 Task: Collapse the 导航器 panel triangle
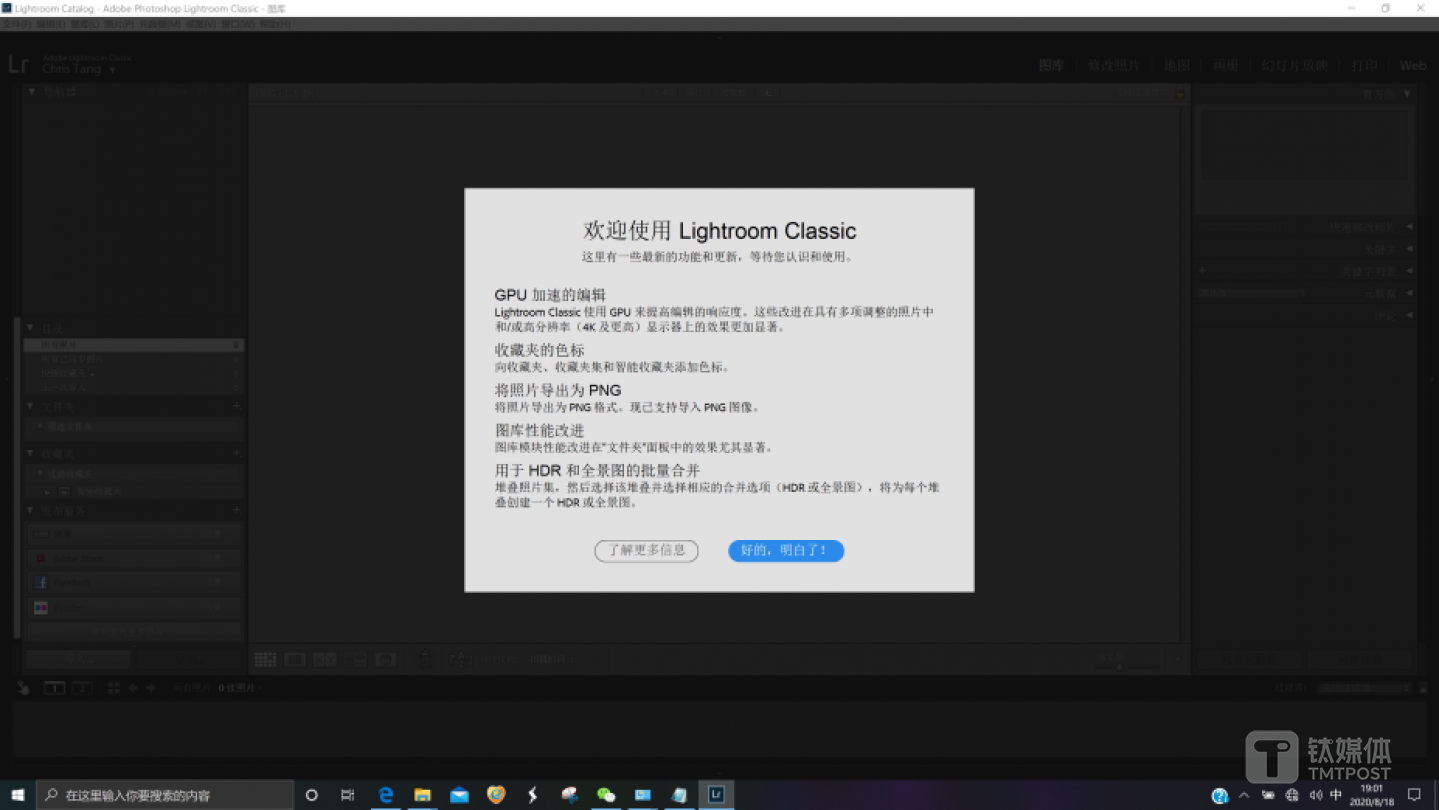pos(32,92)
